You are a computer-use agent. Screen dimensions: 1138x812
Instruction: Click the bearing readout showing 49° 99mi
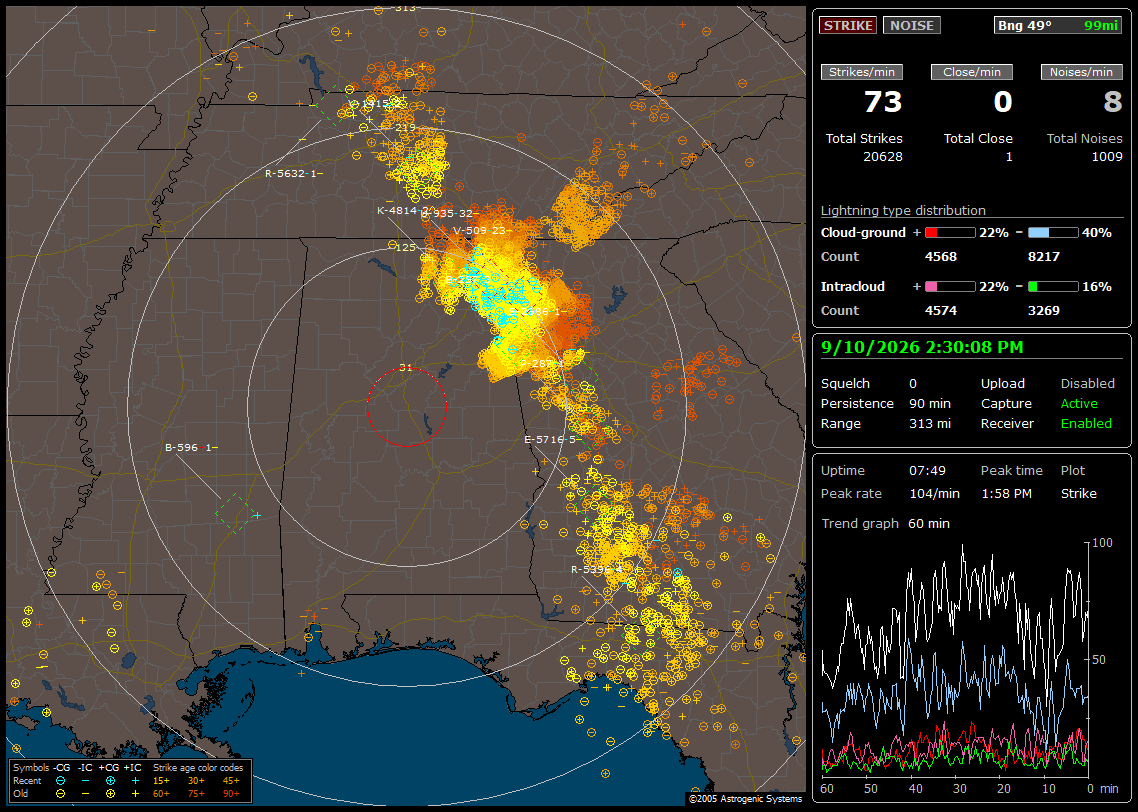click(1058, 25)
